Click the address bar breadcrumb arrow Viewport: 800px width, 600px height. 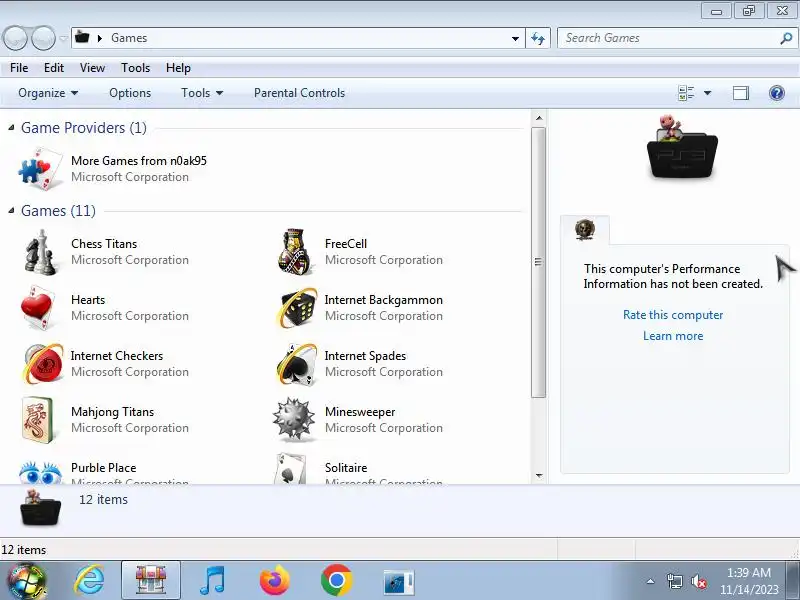coord(100,38)
